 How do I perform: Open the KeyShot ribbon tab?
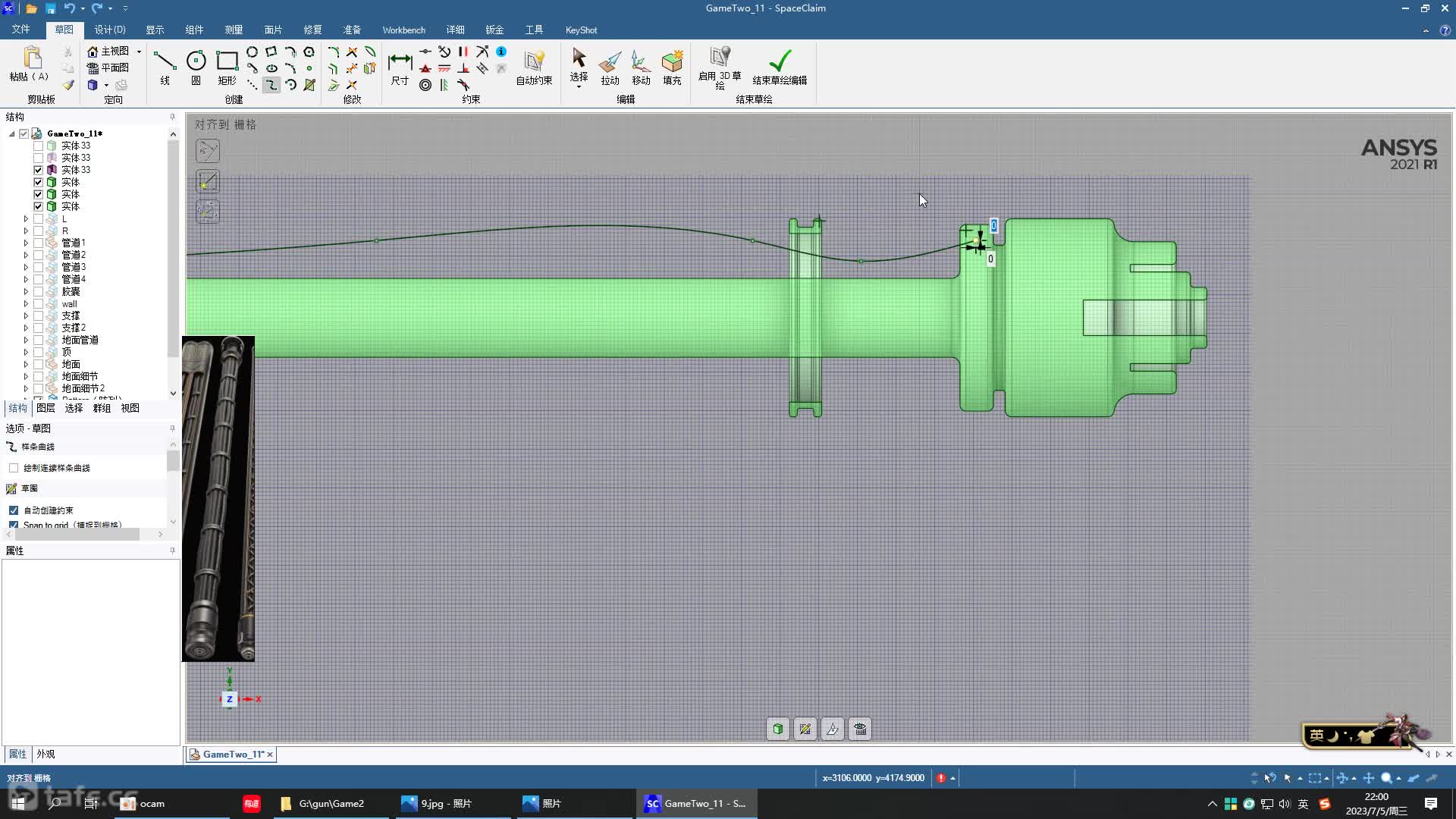[x=581, y=30]
